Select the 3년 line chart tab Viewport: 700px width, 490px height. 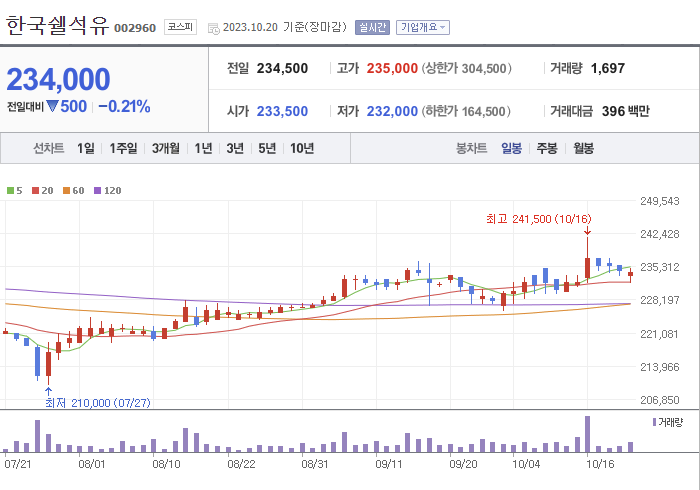point(235,148)
